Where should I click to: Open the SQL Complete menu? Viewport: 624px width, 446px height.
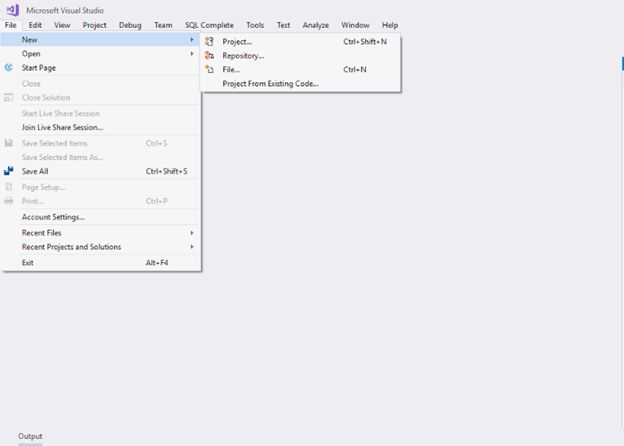[x=209, y=25]
